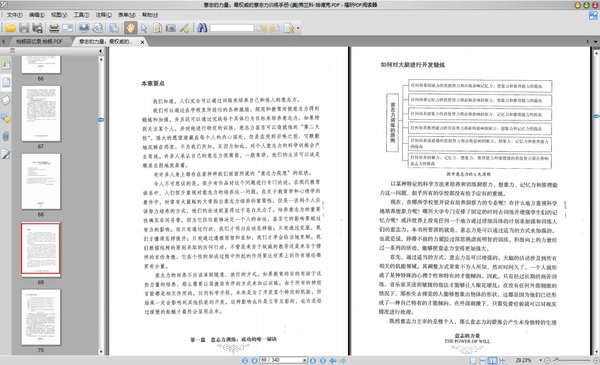Open the page number dropdown
Screen dimensions: 600x365
click(305, 360)
